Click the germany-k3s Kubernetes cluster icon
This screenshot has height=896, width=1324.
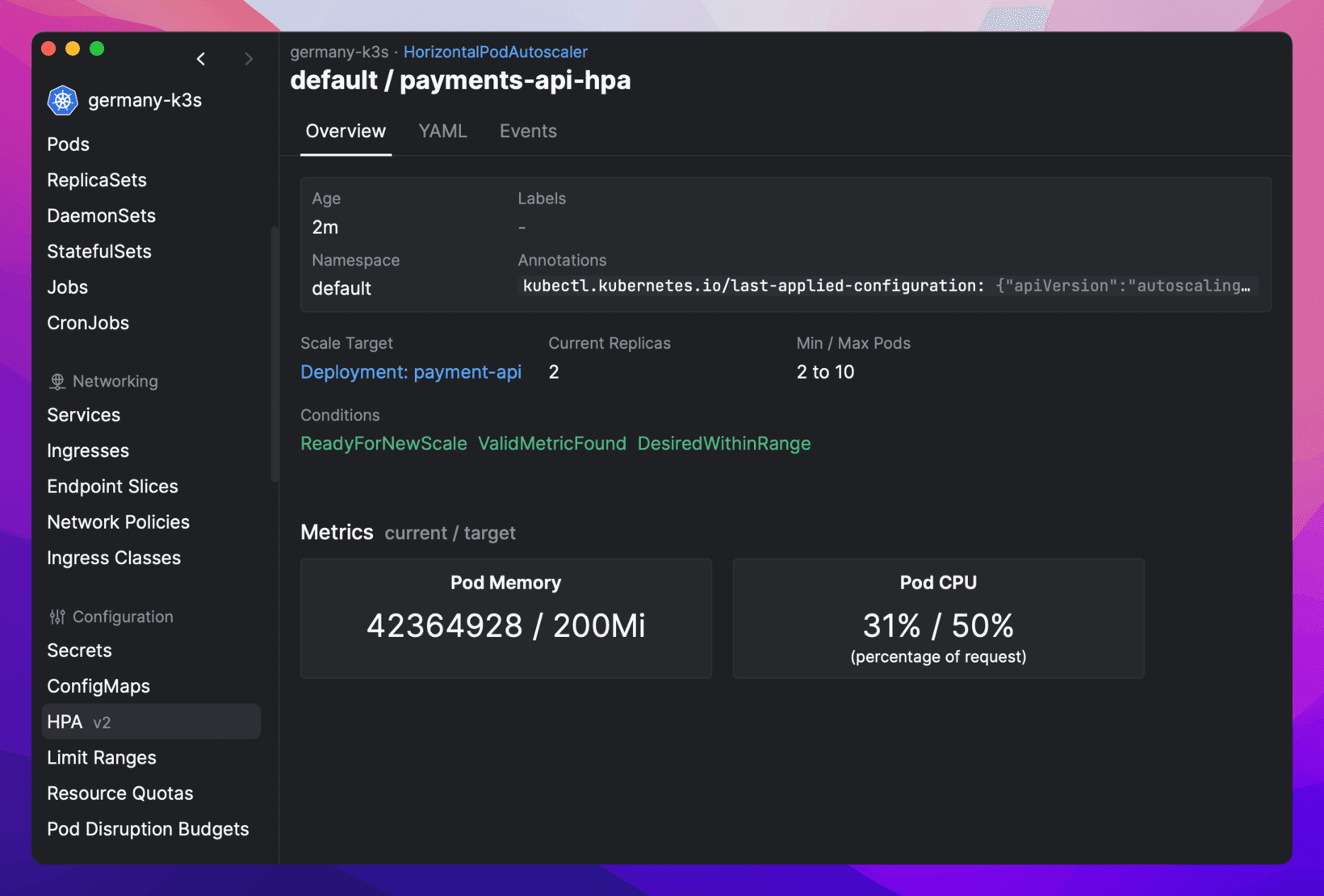pyautogui.click(x=62, y=100)
